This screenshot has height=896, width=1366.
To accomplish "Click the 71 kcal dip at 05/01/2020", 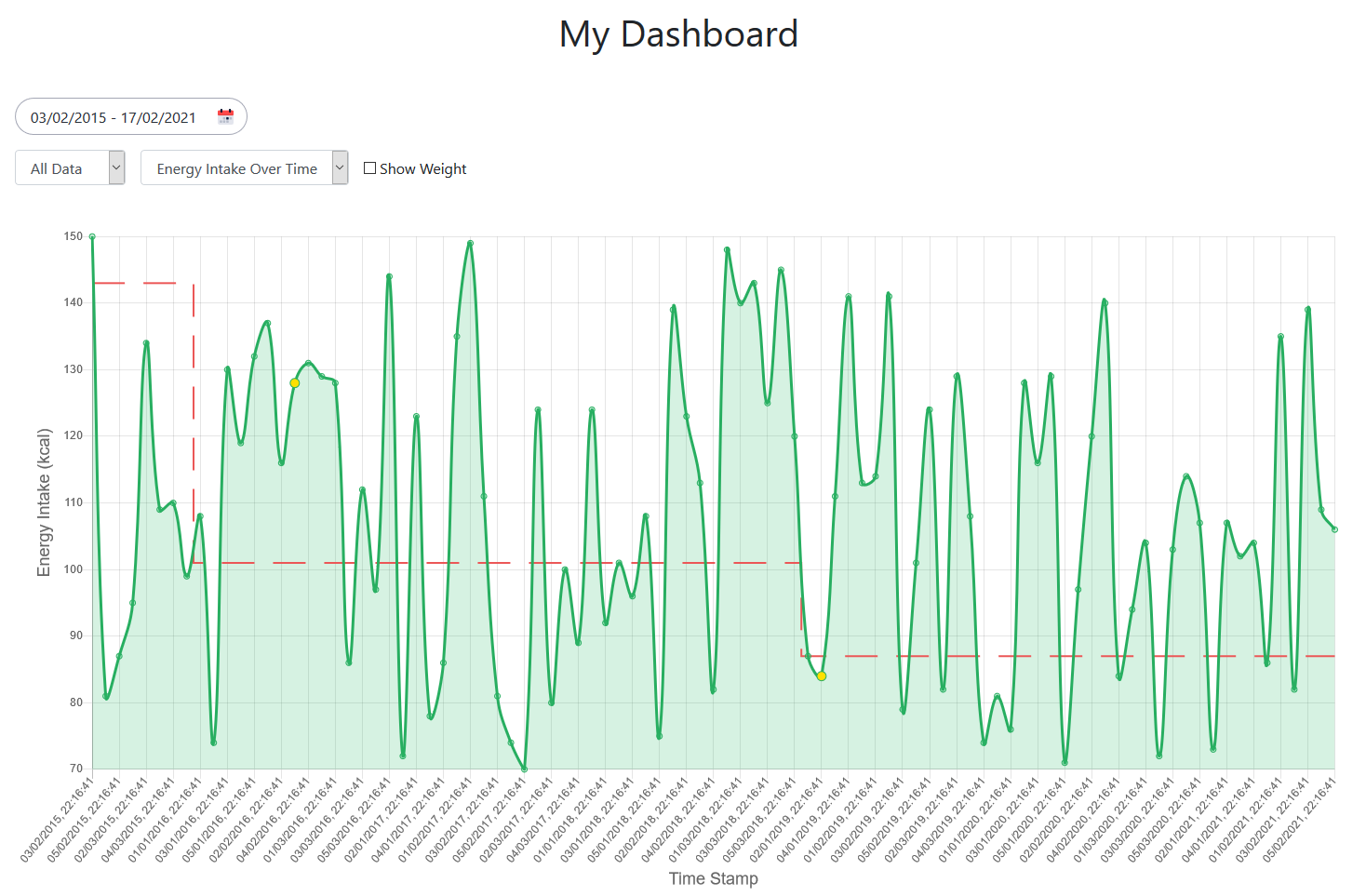I will (1065, 762).
